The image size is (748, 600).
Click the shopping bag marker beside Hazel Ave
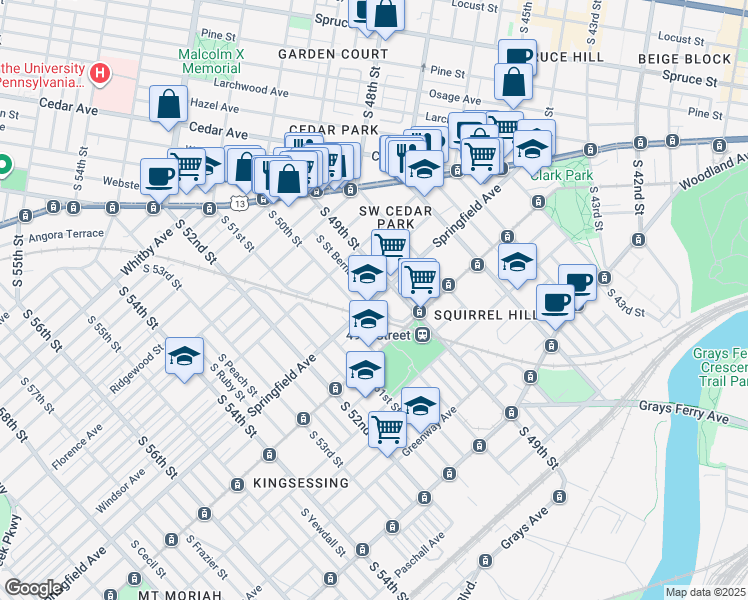coord(168,105)
